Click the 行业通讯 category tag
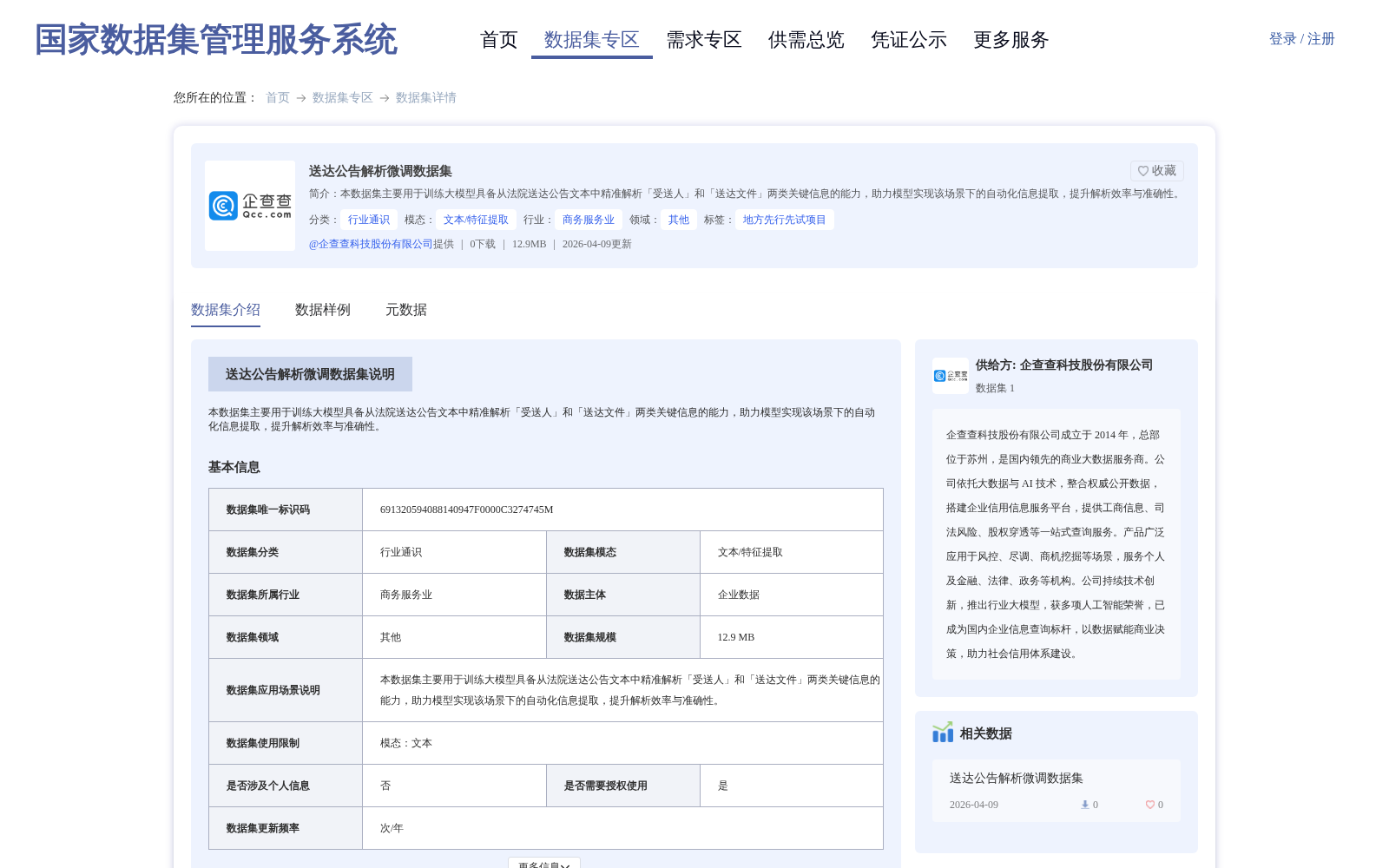The width and height of the screenshot is (1389, 868). [369, 220]
